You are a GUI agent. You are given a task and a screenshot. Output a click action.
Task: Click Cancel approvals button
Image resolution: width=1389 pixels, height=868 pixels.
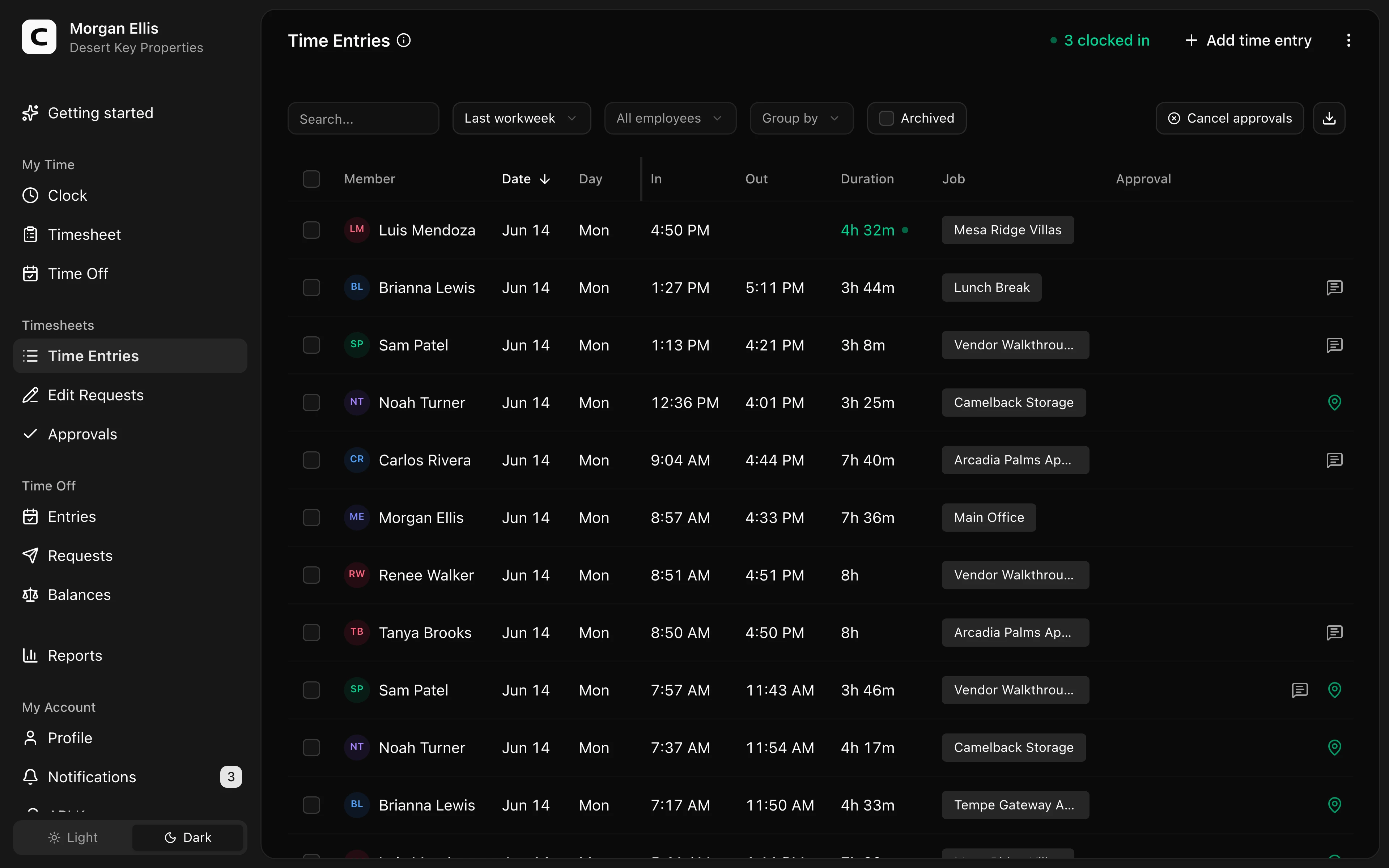tap(1229, 118)
